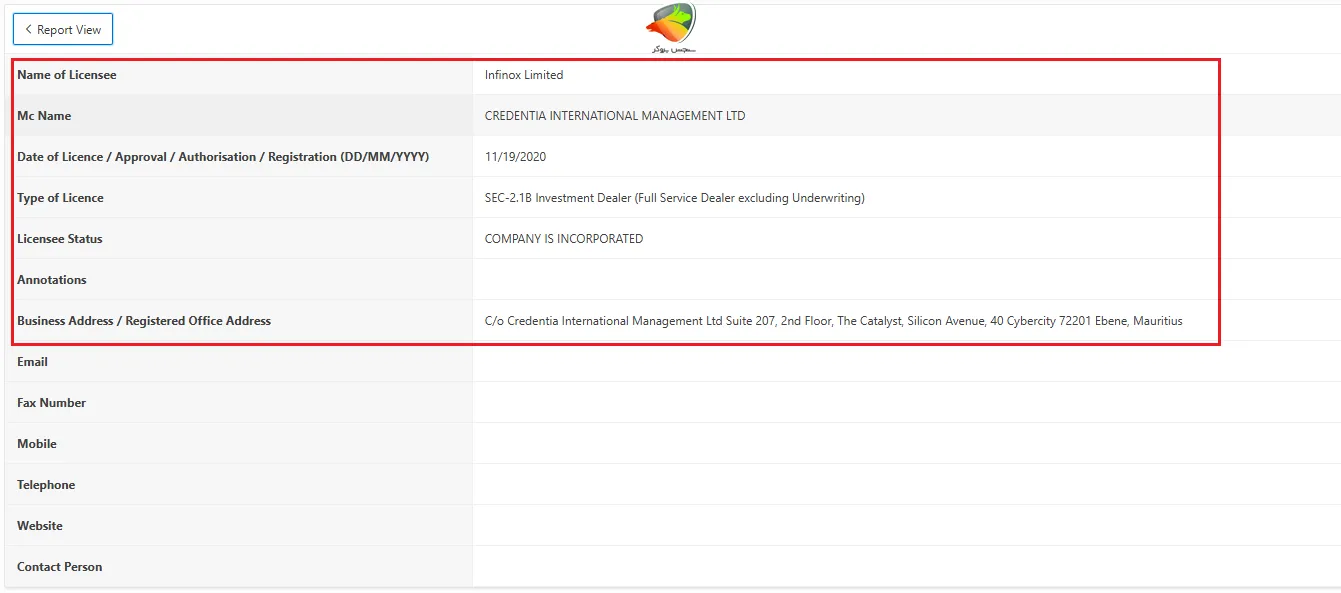The width and height of the screenshot is (1341, 593).
Task: Click the 'Email' row label
Action: coord(32,362)
